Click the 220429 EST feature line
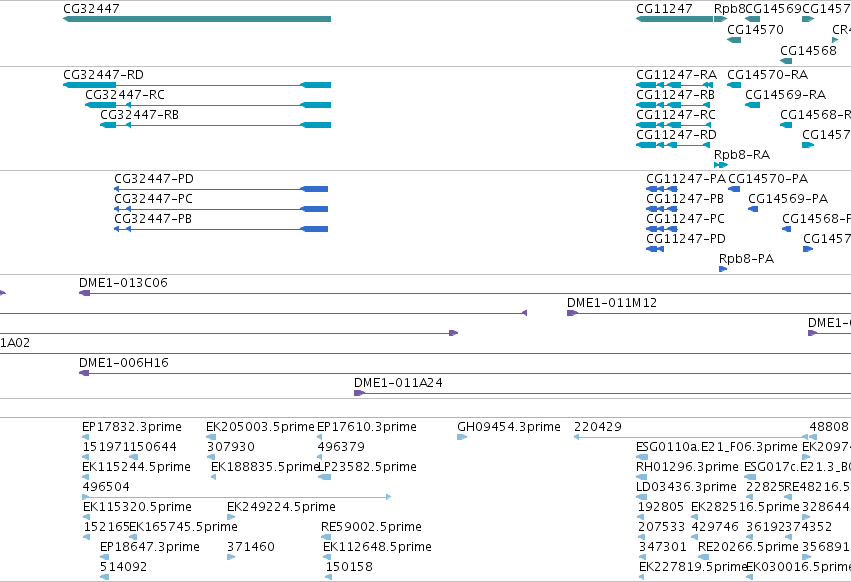The width and height of the screenshot is (851, 582). 691,437
